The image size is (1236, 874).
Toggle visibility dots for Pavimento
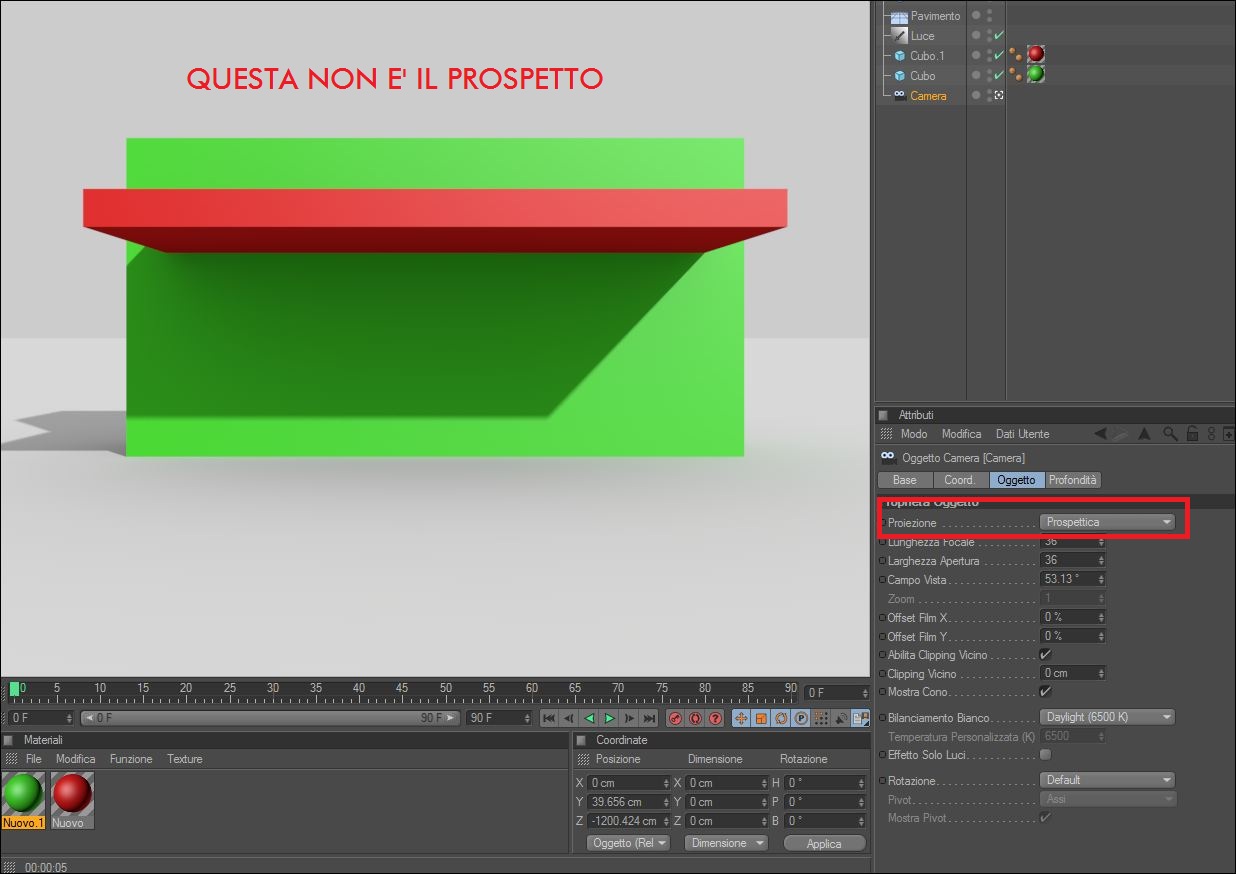[x=989, y=15]
